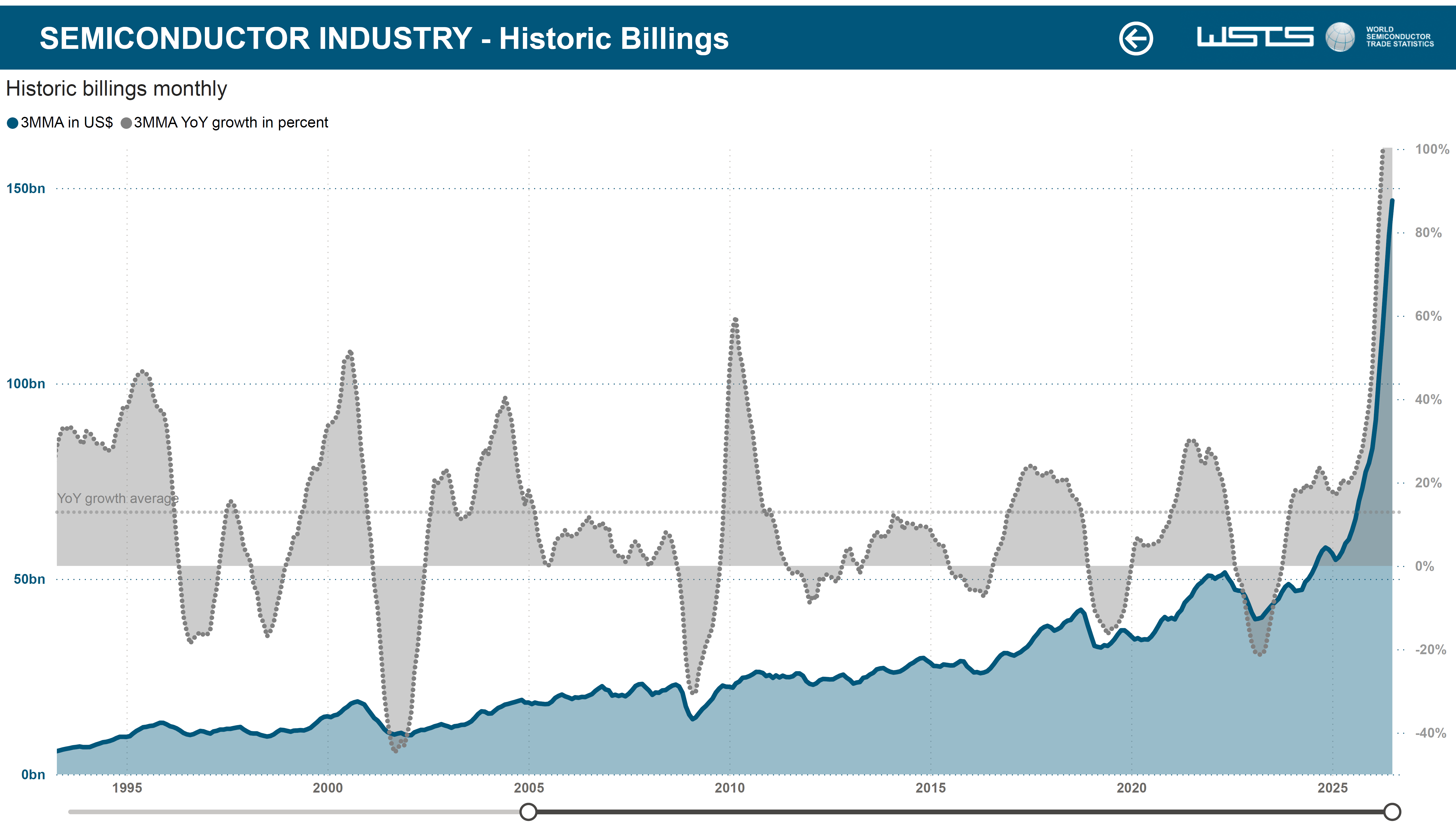The image size is (1456, 830).
Task: Click the '2000' x-axis year label
Action: tap(328, 788)
